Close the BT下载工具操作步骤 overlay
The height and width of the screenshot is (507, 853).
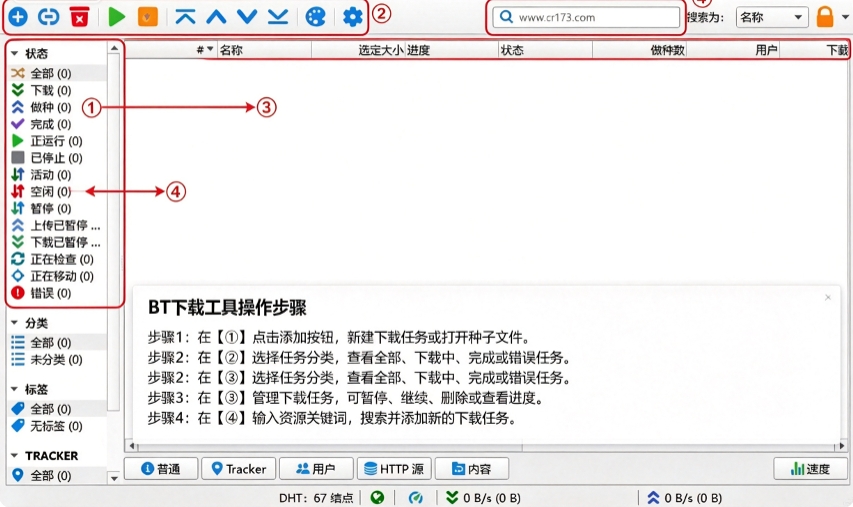[x=827, y=298]
